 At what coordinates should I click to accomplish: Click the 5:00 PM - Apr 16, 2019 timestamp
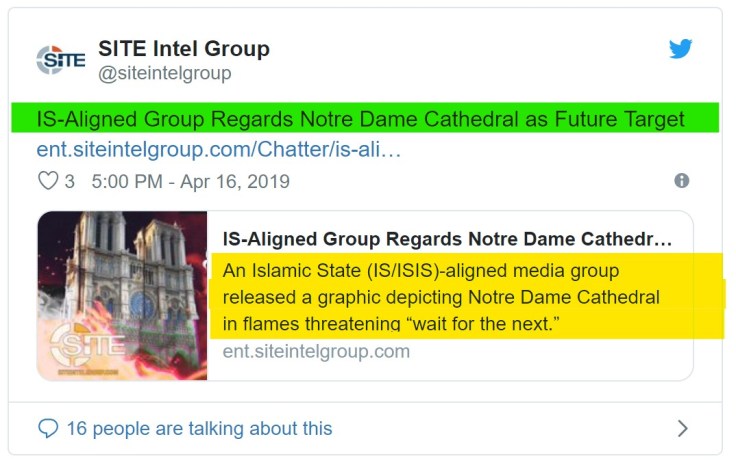[x=190, y=181]
